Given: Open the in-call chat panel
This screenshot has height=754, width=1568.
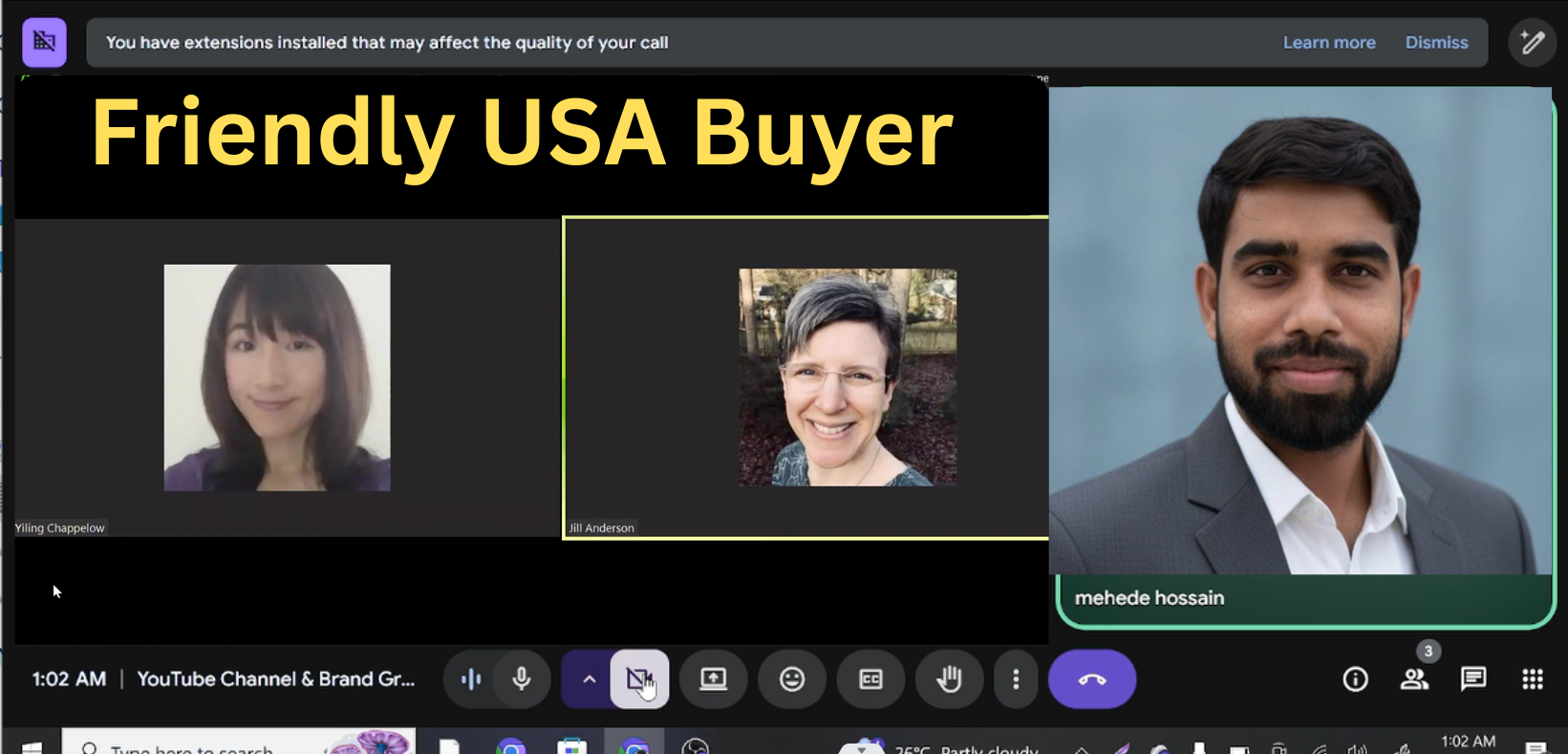Looking at the screenshot, I should point(1473,679).
